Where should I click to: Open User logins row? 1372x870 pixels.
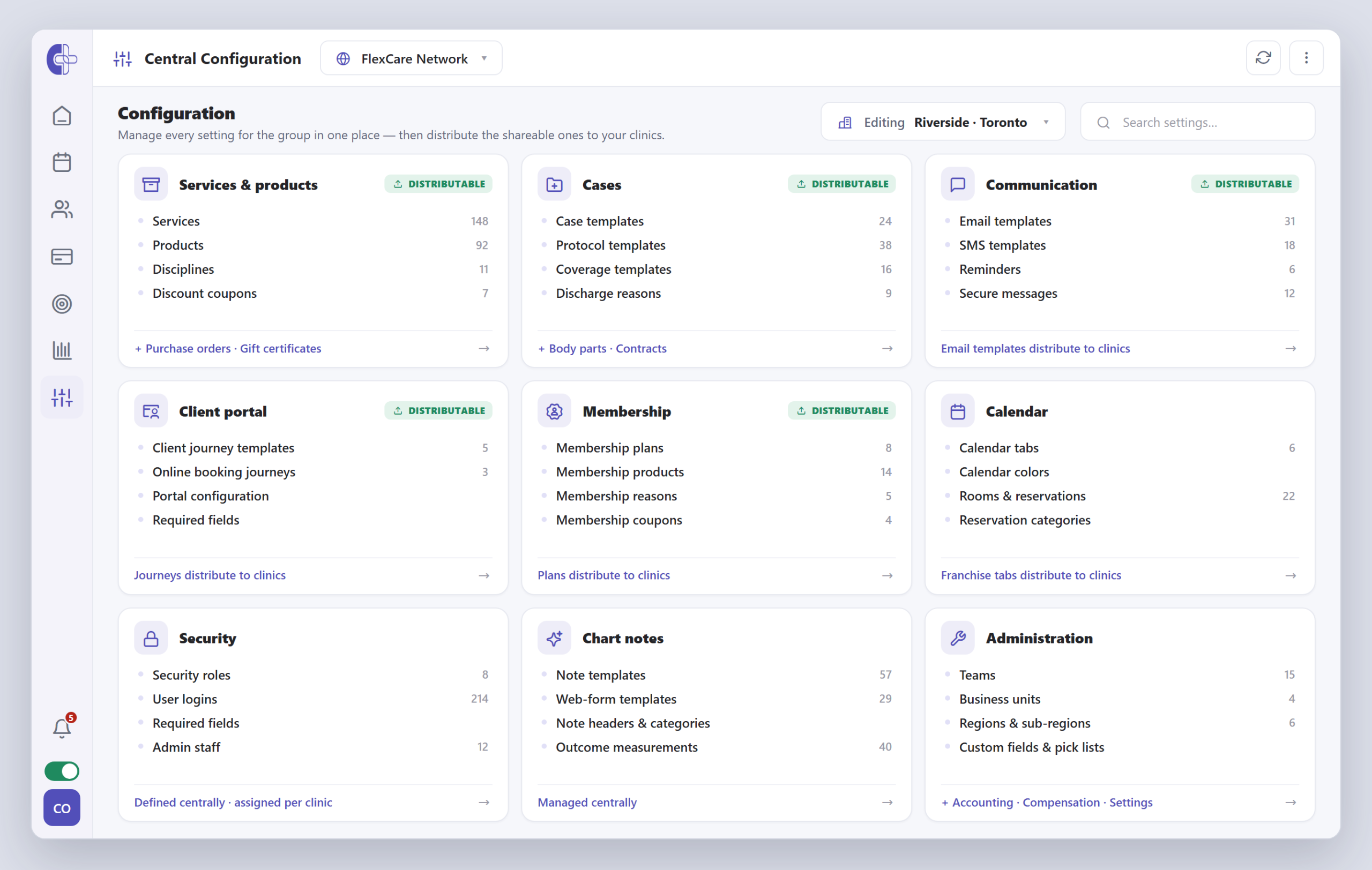coord(313,699)
